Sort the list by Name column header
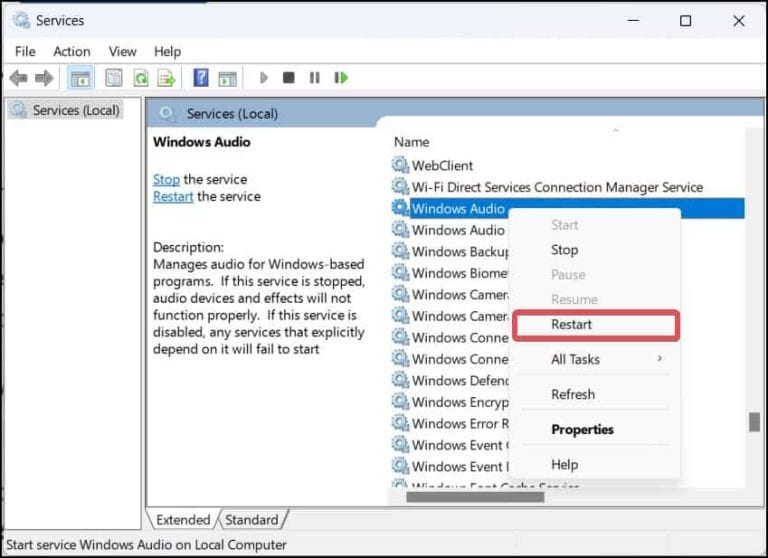768x558 pixels. [x=411, y=142]
